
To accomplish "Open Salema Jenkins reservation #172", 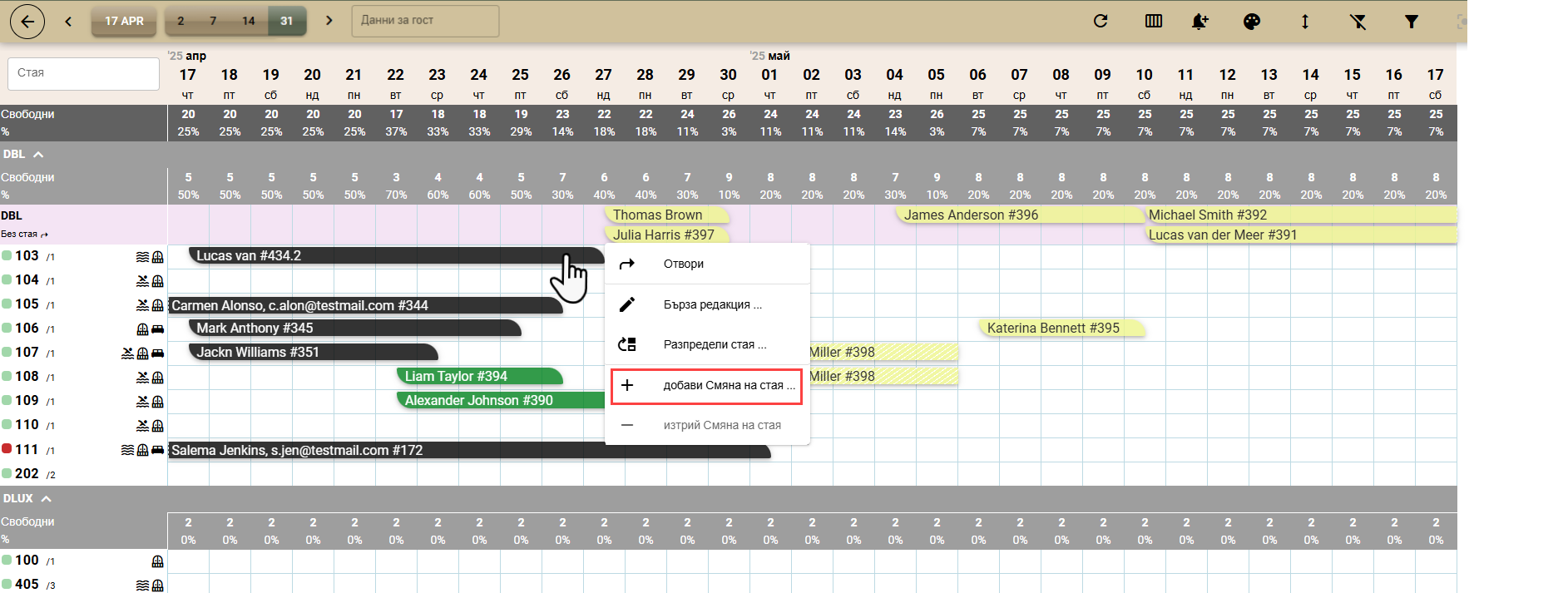I will (470, 450).
